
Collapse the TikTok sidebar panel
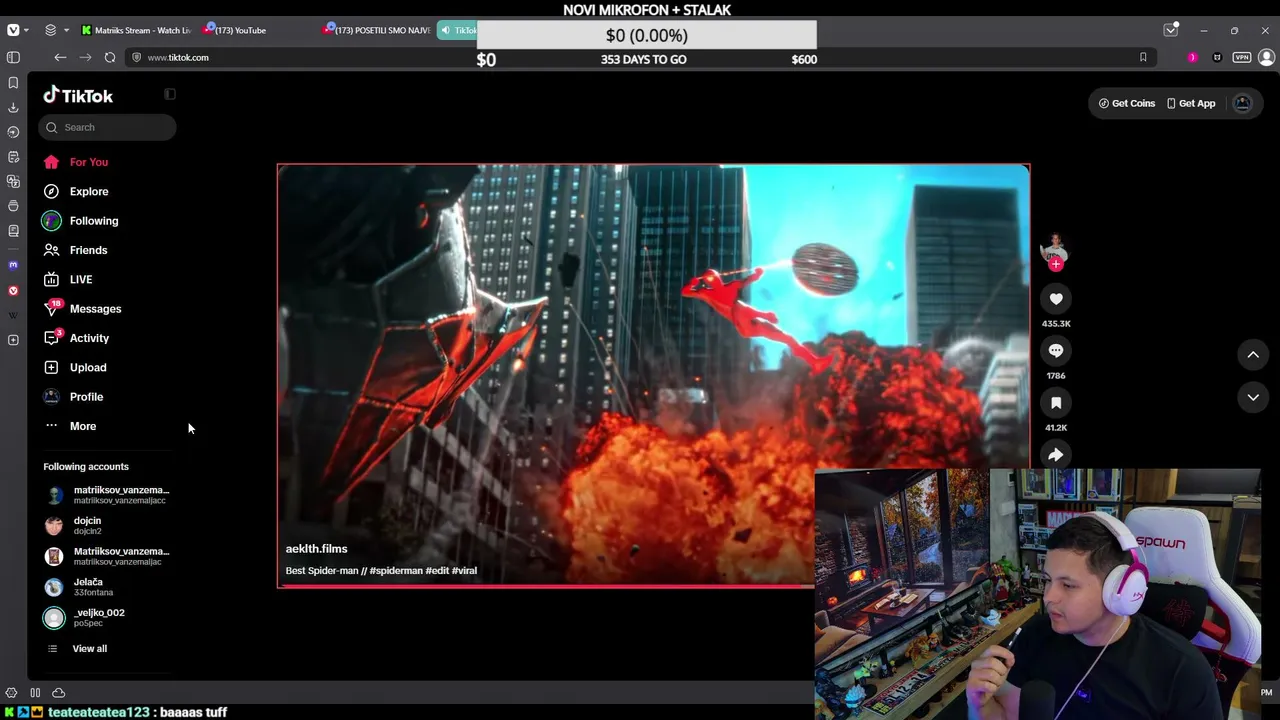(x=170, y=94)
